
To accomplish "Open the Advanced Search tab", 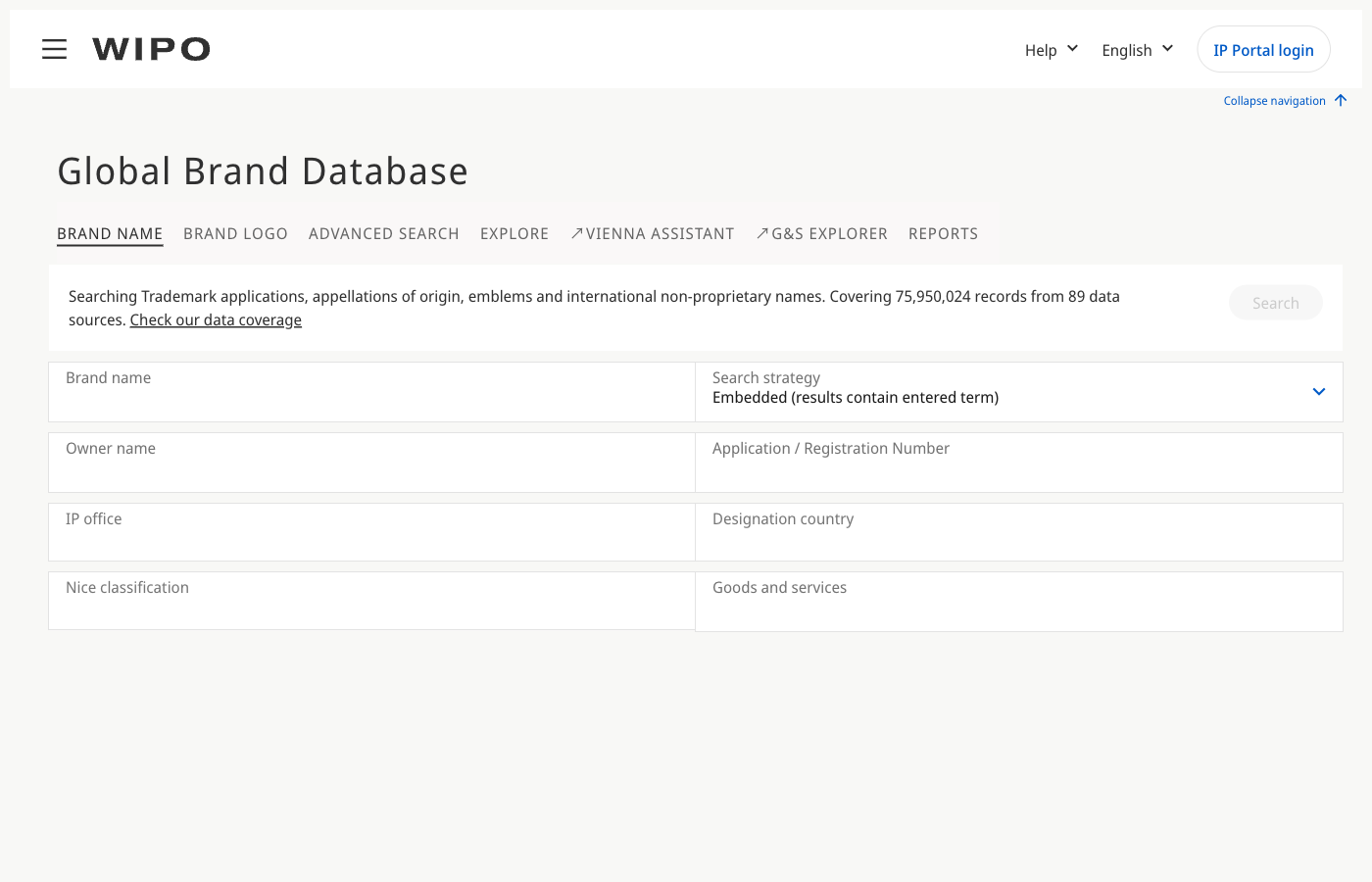I will [x=384, y=234].
